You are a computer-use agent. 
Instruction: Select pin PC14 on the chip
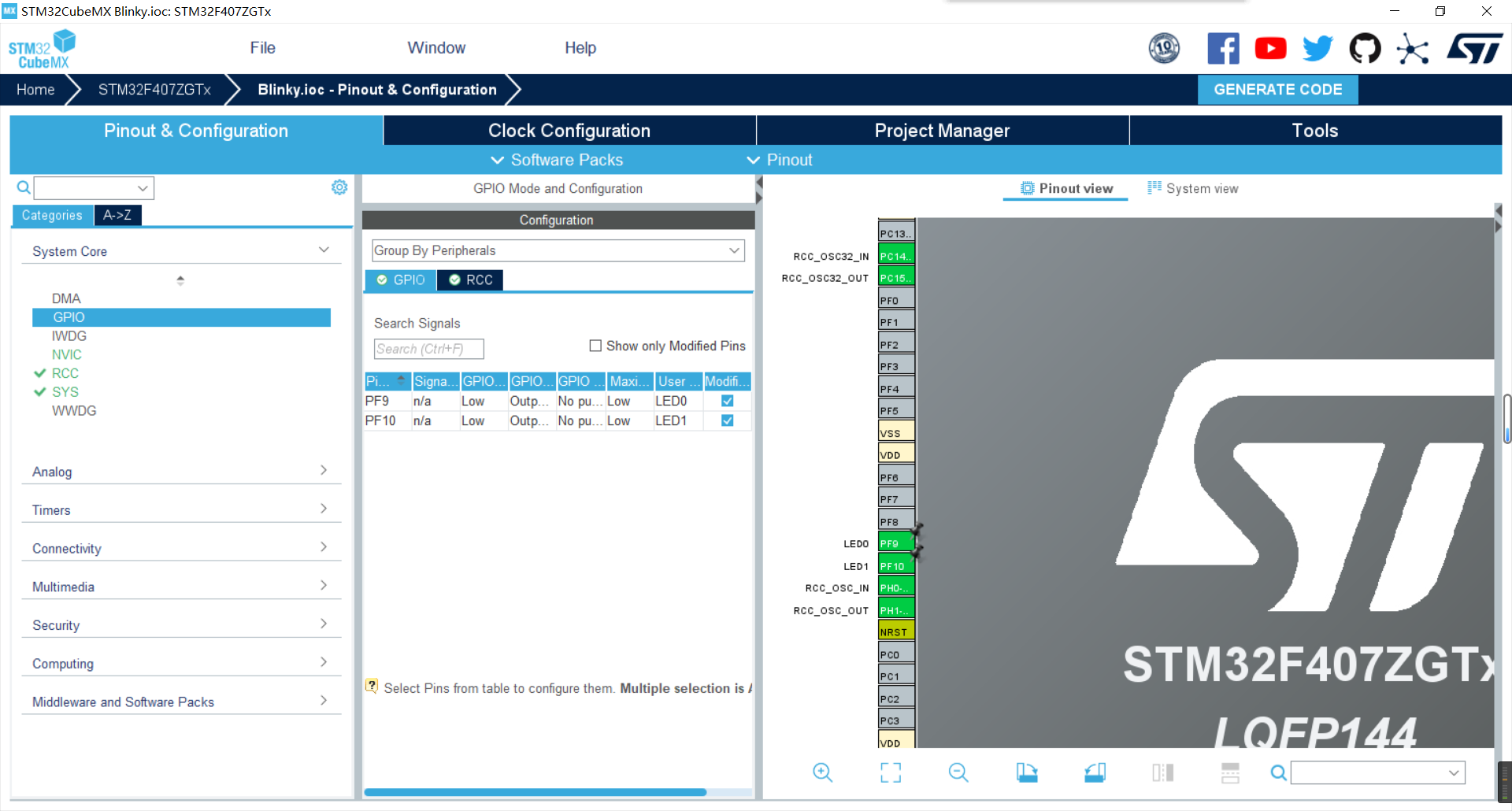896,256
